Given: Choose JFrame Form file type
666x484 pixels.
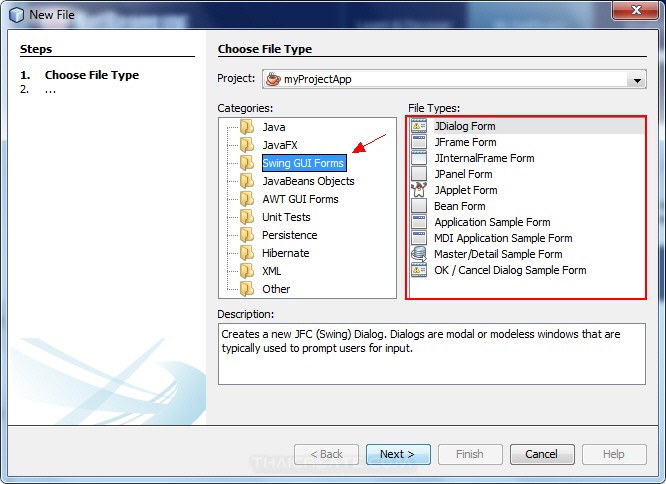Looking at the screenshot, I should (465, 142).
